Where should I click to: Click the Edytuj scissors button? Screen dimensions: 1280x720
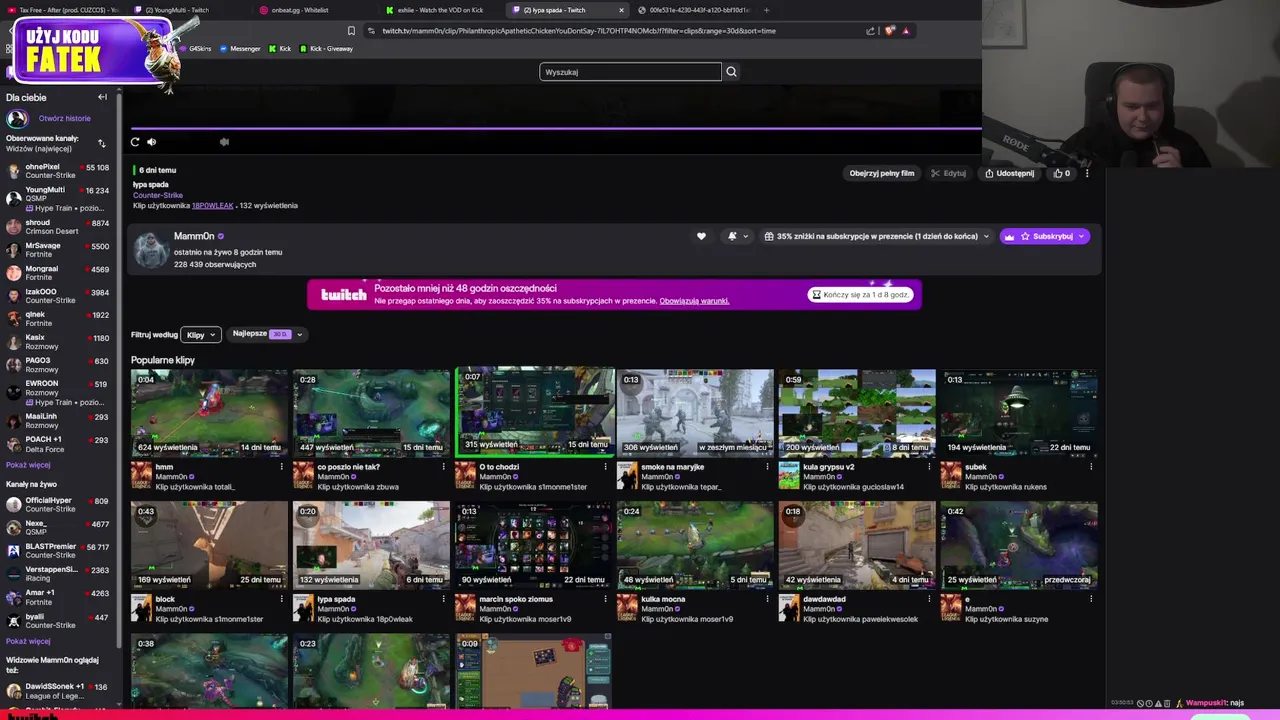948,173
